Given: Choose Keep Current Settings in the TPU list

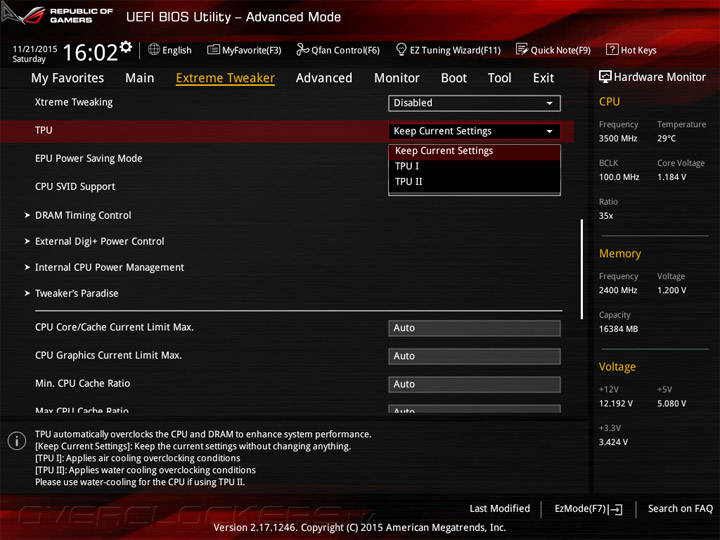Looking at the screenshot, I should tap(474, 151).
